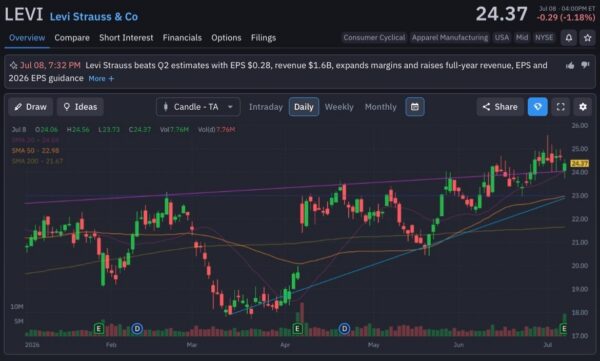Select the Monthly timeframe
The height and width of the screenshot is (361, 600).
381,107
